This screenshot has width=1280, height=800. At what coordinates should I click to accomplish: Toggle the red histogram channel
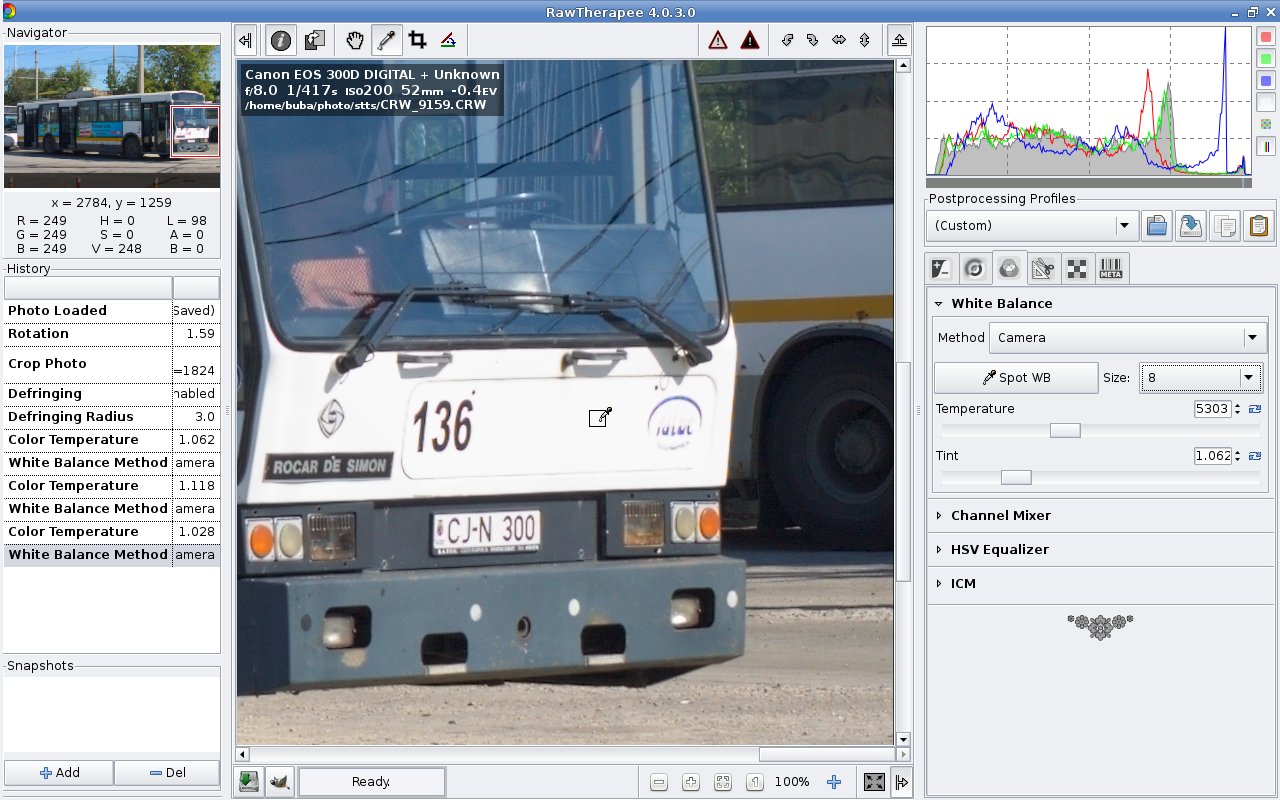click(x=1266, y=37)
